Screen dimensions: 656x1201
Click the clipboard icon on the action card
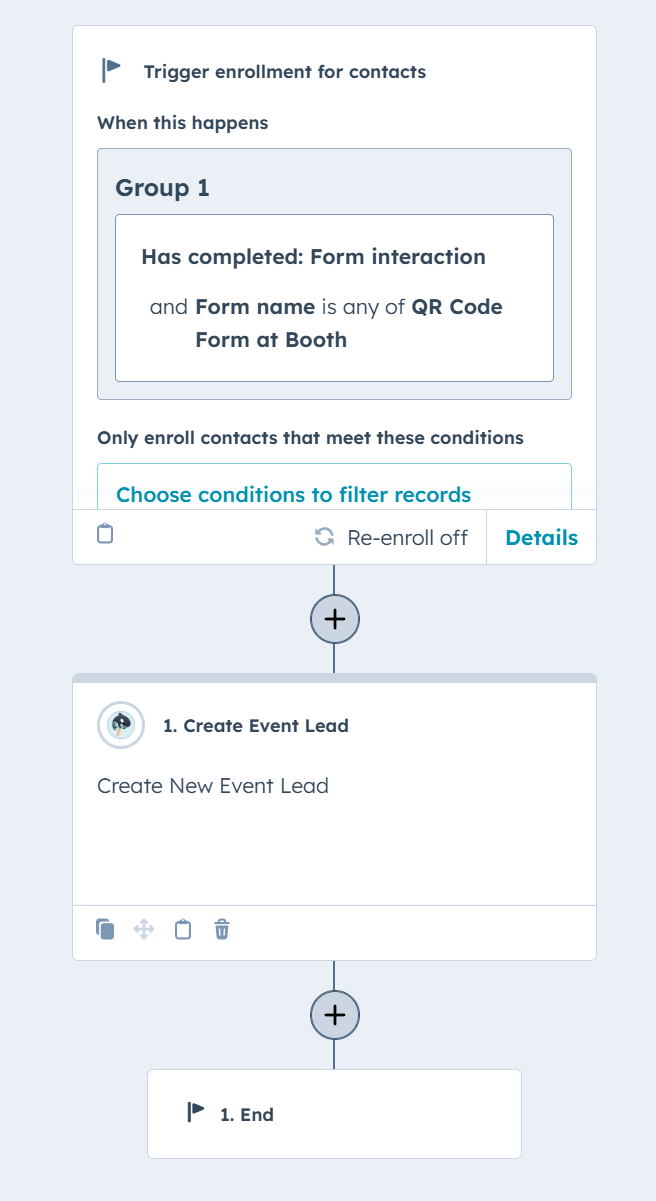coord(183,930)
